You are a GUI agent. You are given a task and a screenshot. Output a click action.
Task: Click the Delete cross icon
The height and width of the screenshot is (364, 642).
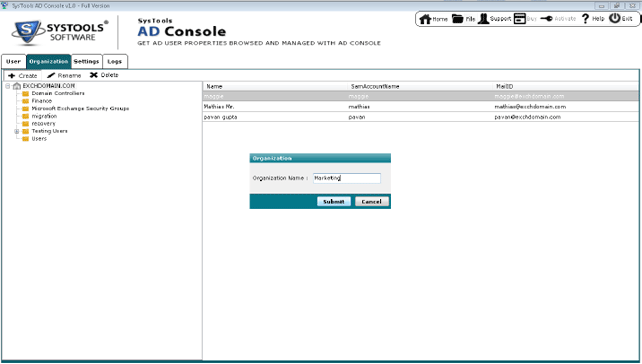(94, 75)
